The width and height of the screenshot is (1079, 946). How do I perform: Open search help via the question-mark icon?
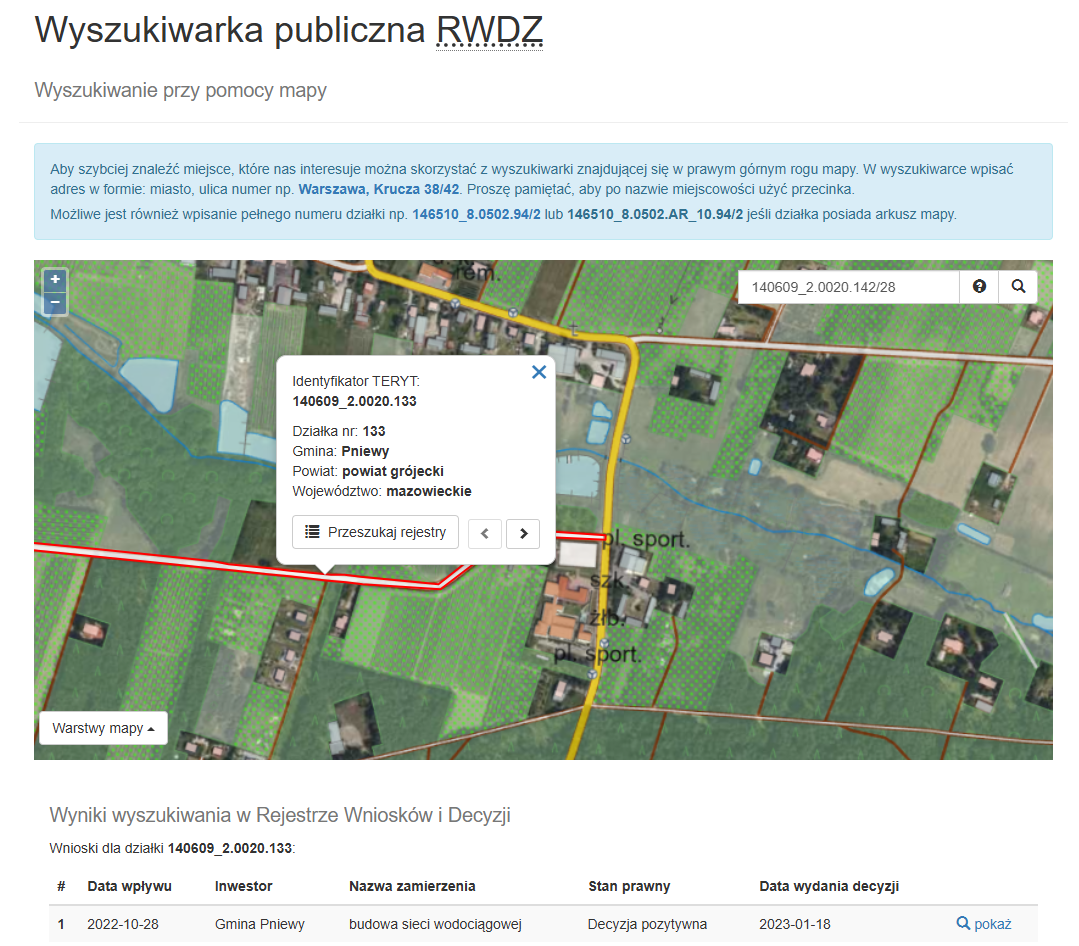tap(979, 287)
